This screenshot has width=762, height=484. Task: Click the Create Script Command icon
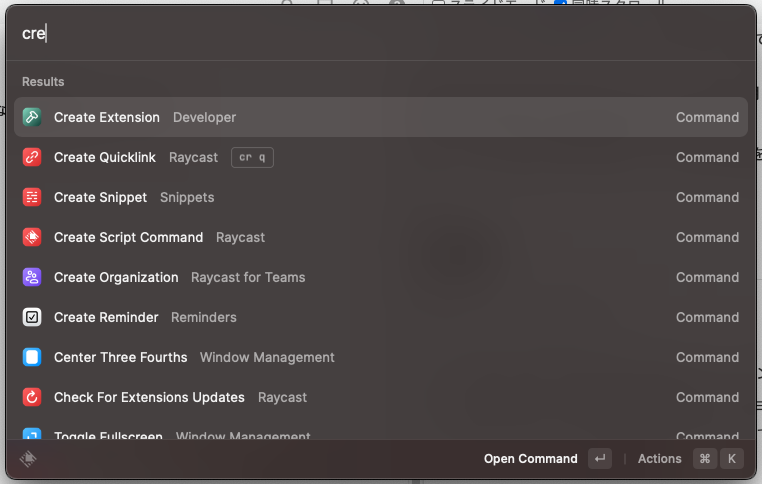pos(32,237)
